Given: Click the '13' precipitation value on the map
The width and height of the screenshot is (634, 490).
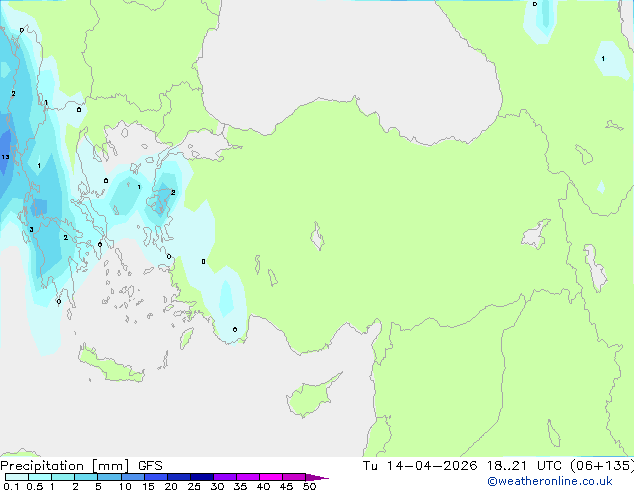Looking at the screenshot, I should [x=5, y=157].
